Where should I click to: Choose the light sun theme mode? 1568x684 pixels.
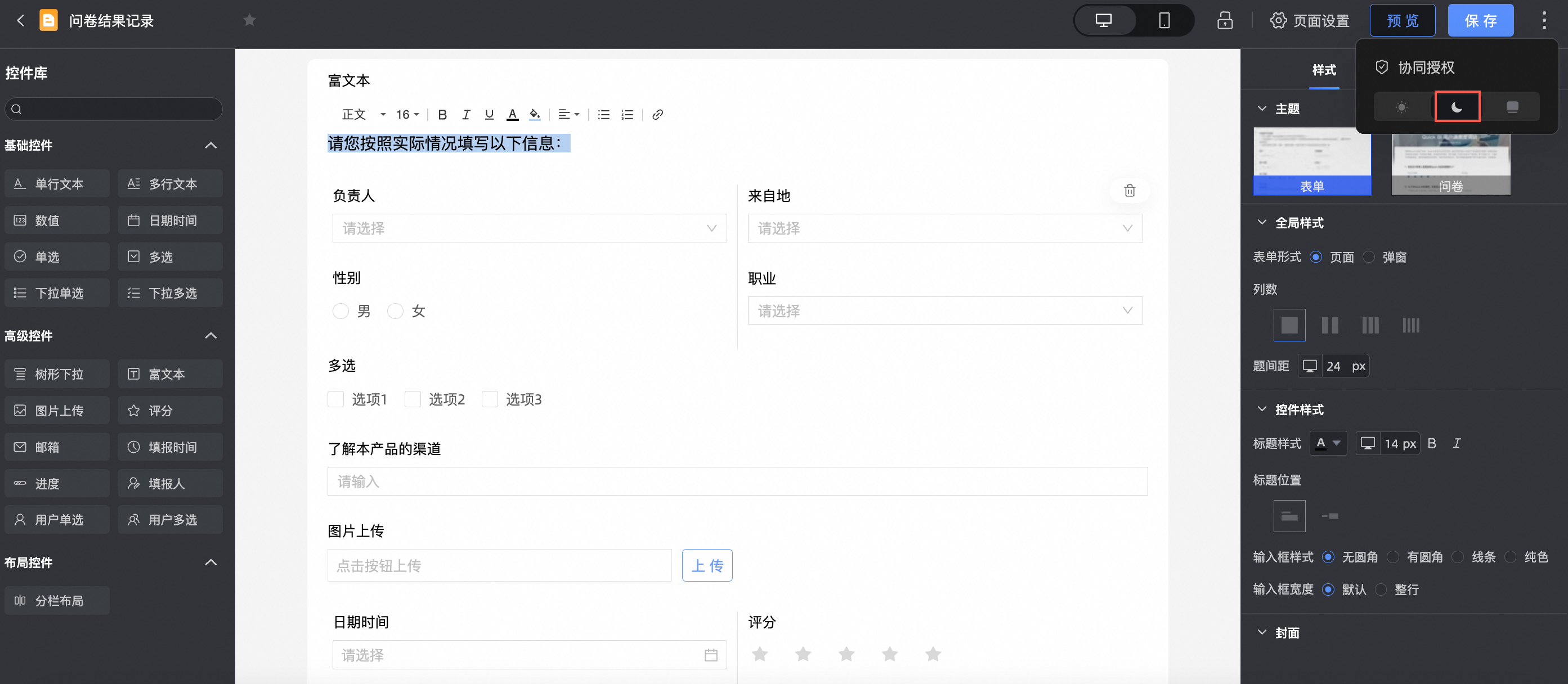tap(1401, 107)
